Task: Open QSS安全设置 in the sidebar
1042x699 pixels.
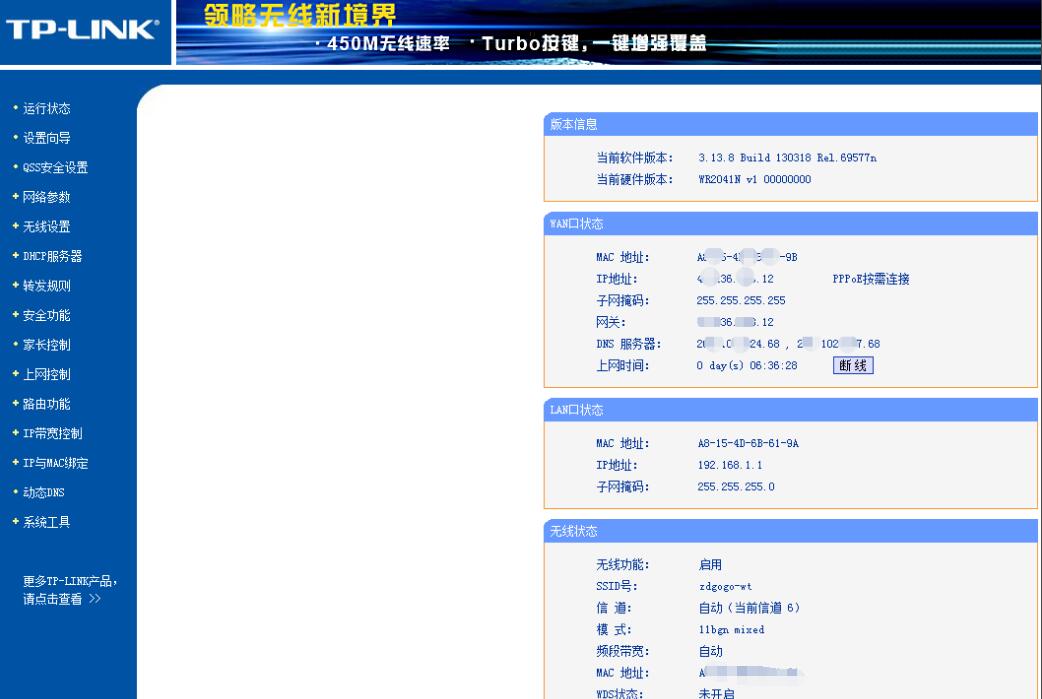Action: click(55, 167)
